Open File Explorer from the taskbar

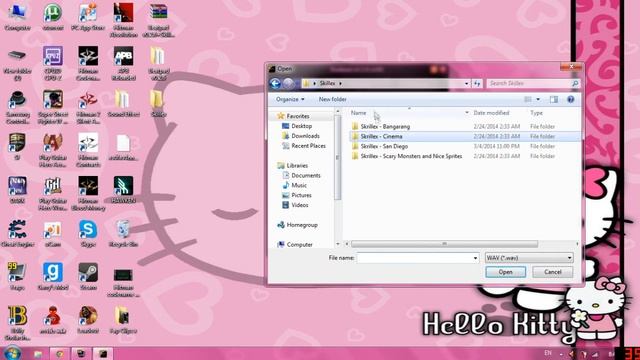pos(38,354)
